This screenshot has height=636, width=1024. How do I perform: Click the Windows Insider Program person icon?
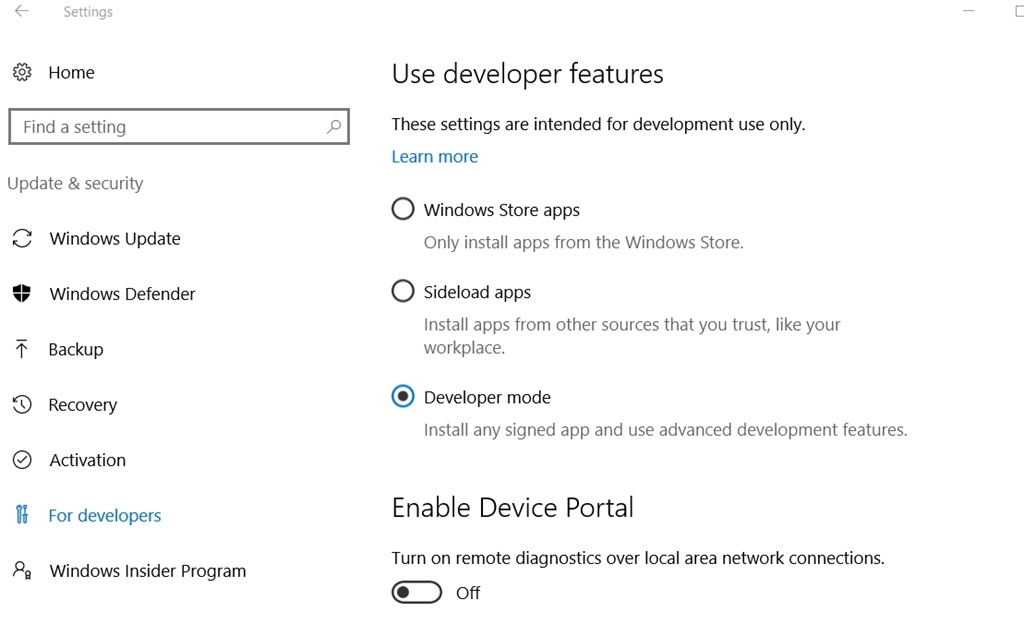[22, 571]
